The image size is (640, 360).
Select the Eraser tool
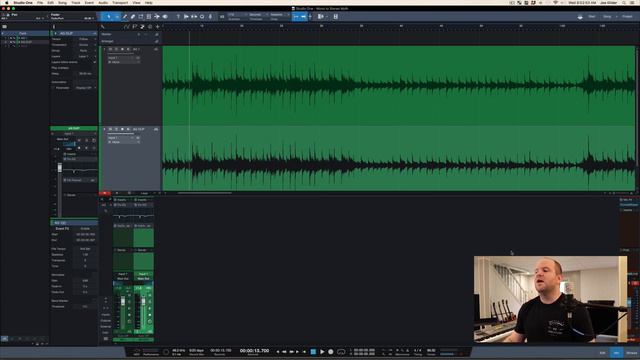pyautogui.click(x=133, y=17)
